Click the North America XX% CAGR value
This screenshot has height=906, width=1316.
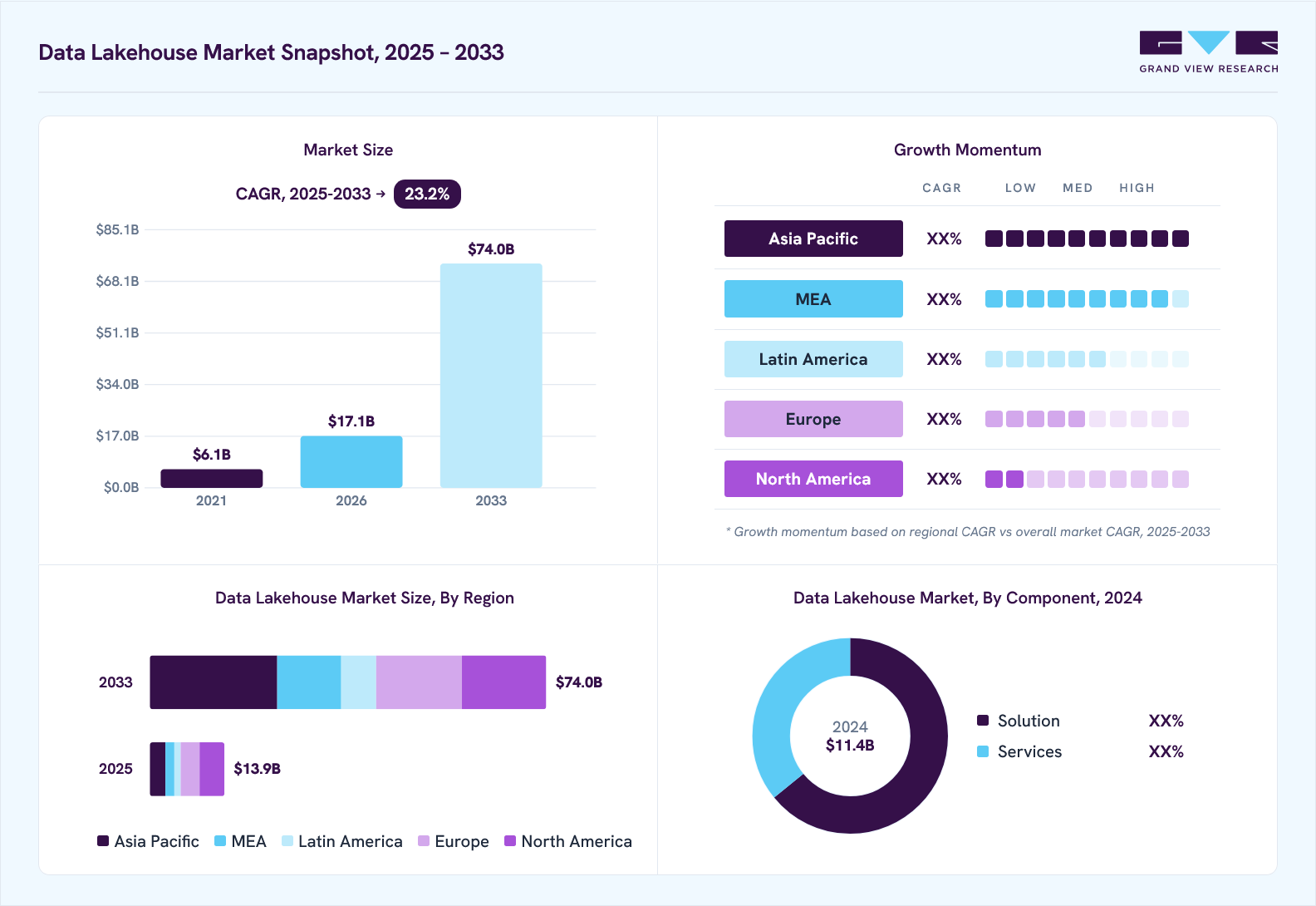coord(944,480)
